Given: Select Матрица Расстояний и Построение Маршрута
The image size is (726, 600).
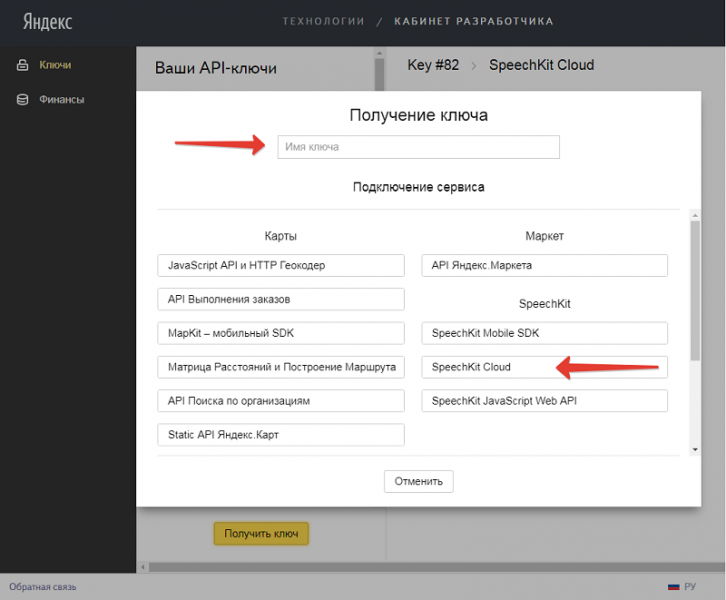Looking at the screenshot, I should point(281,367).
